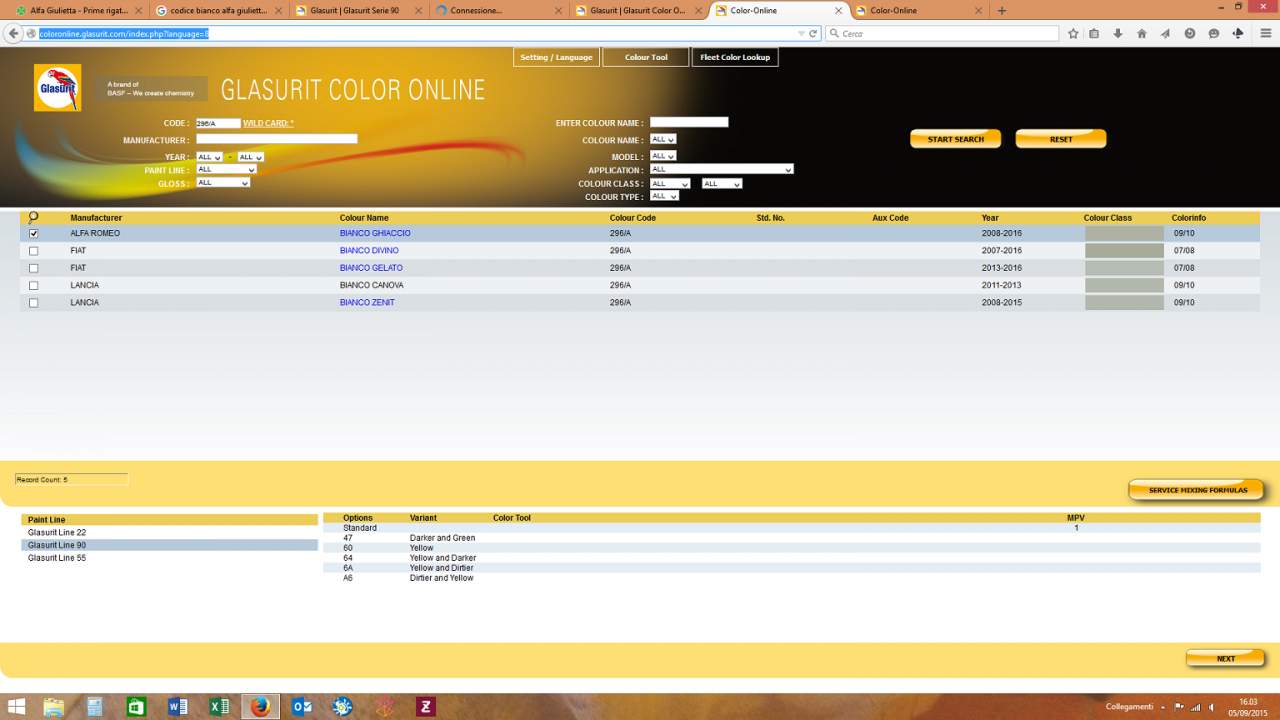The height and width of the screenshot is (720, 1280).
Task: Check the FIAT Bianco Gelato row checkbox
Action: pyautogui.click(x=33, y=268)
